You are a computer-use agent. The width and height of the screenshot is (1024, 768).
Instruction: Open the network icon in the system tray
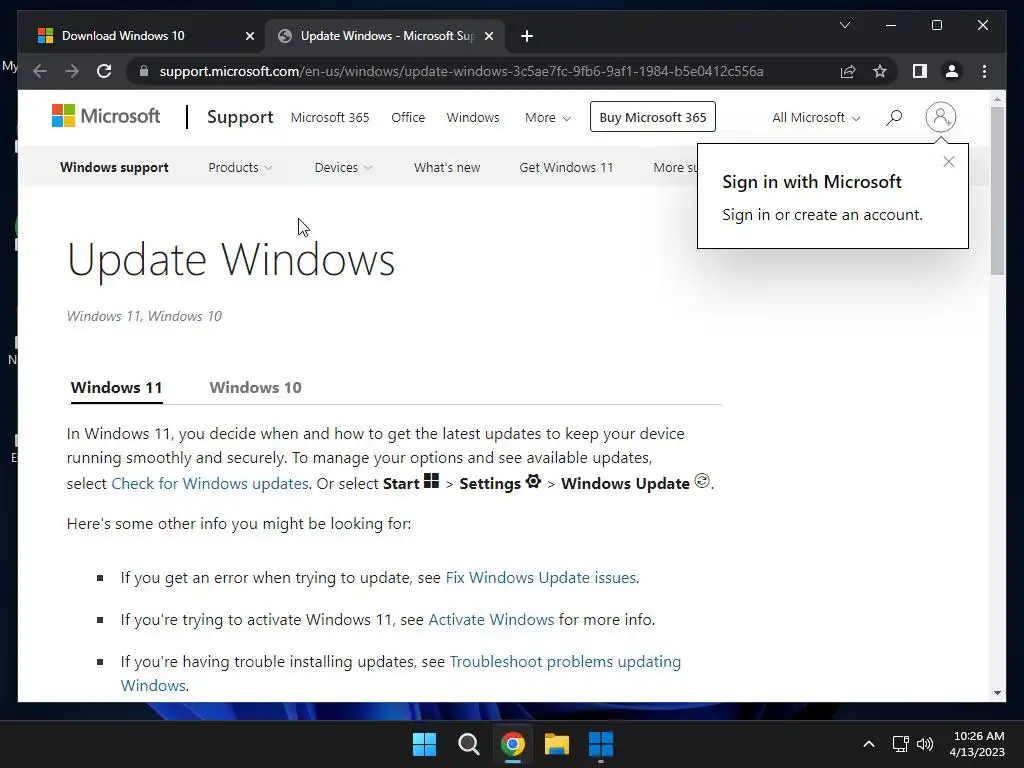click(x=901, y=744)
